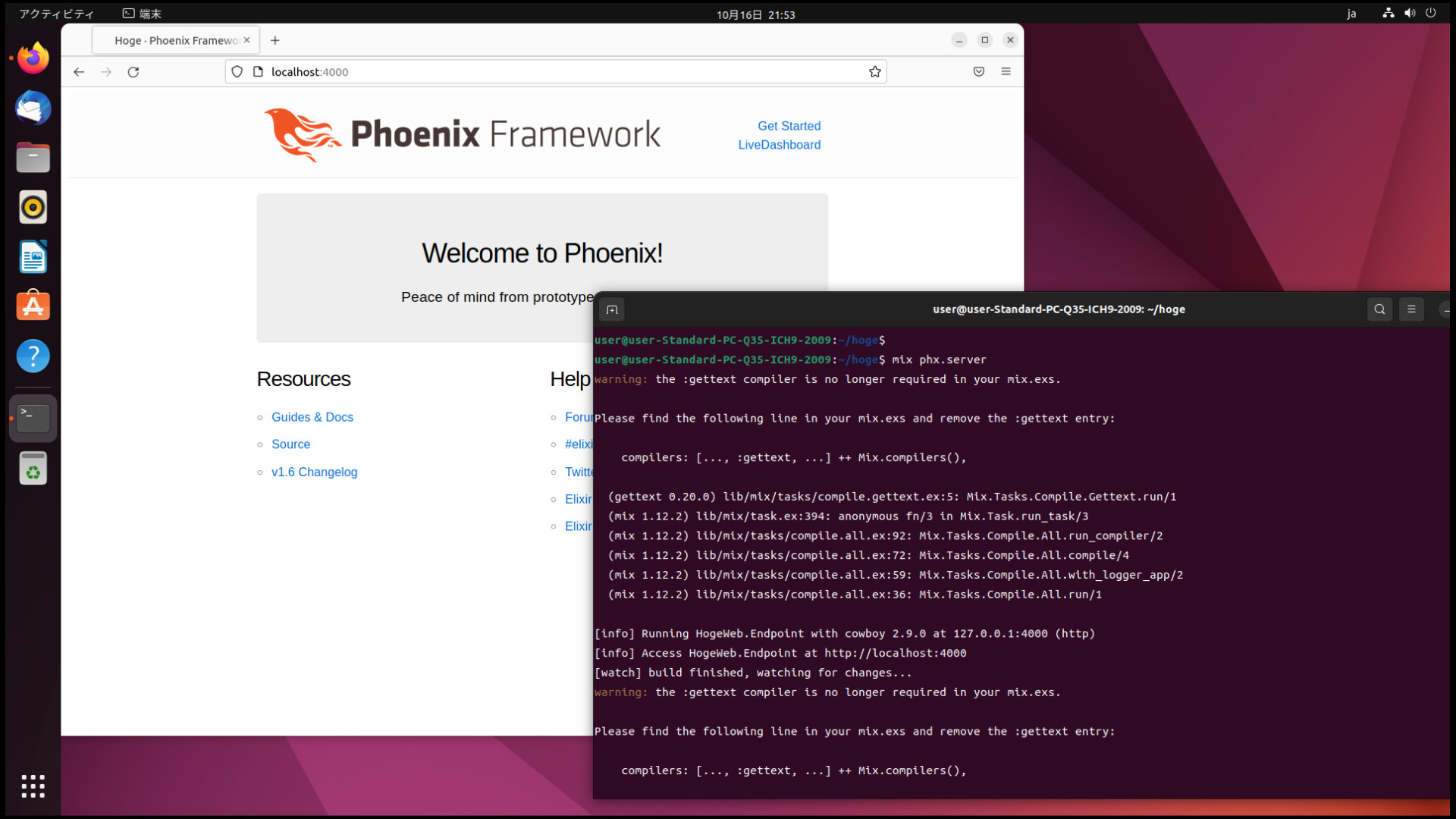
Task: Click the browser back arrow
Action: [79, 72]
